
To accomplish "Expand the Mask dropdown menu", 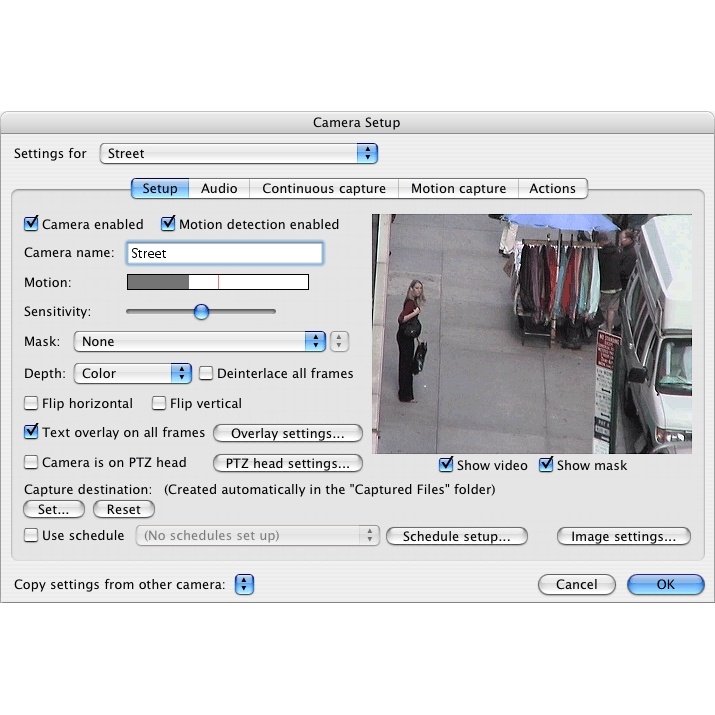I will coord(200,341).
